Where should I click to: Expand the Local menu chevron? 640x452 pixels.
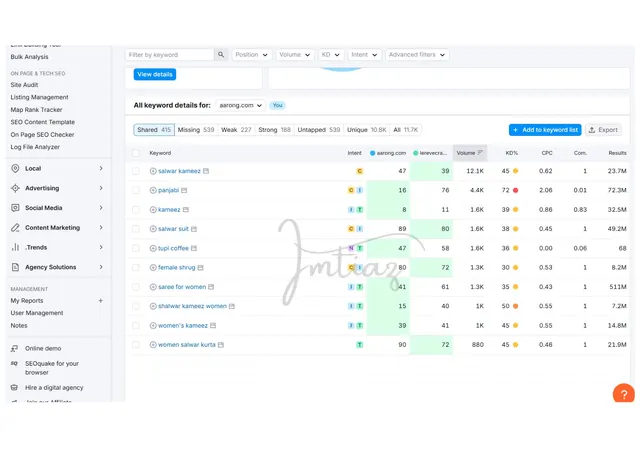tap(101, 168)
